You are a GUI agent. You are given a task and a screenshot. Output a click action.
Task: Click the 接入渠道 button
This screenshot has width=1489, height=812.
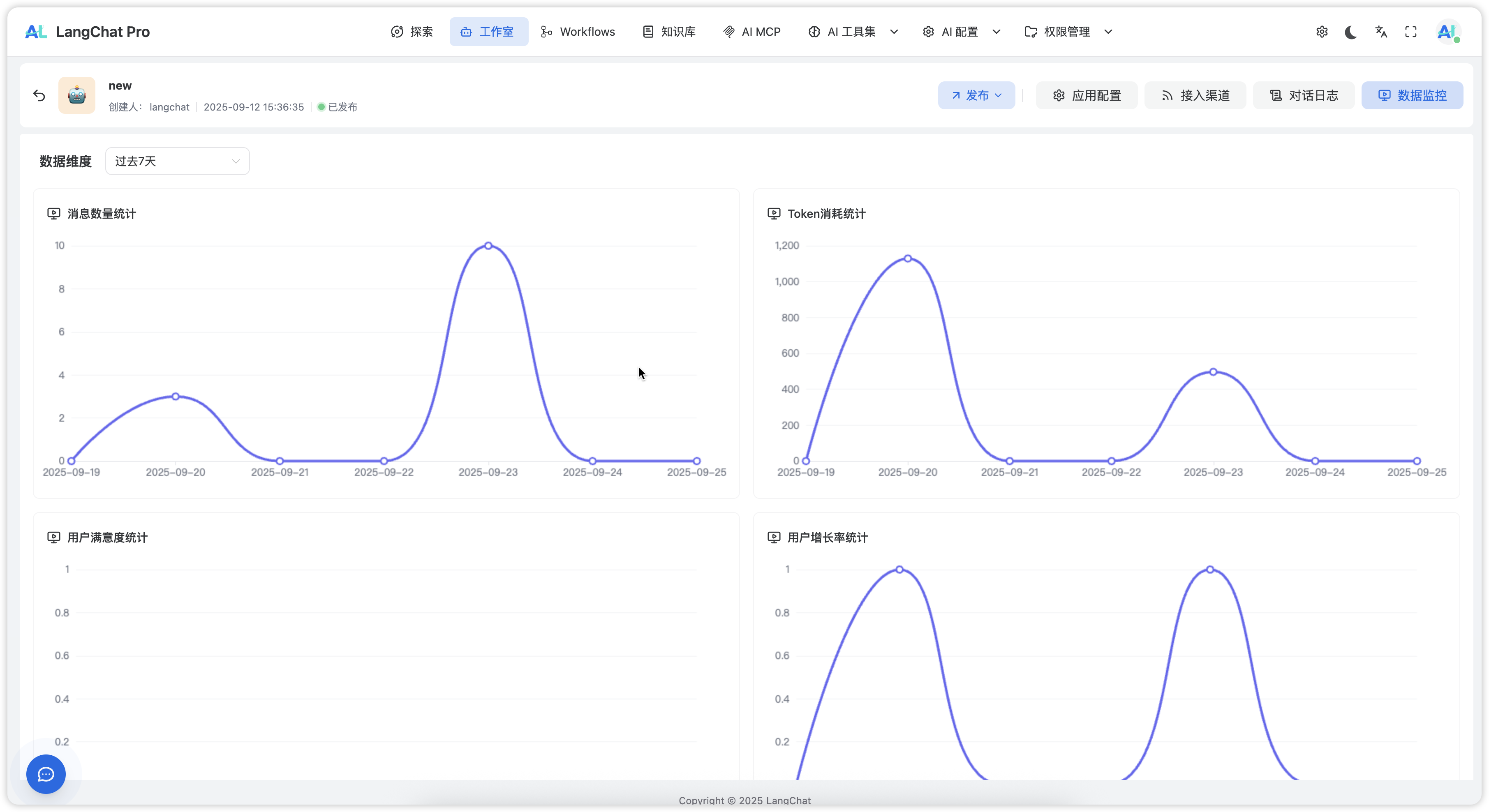1195,95
